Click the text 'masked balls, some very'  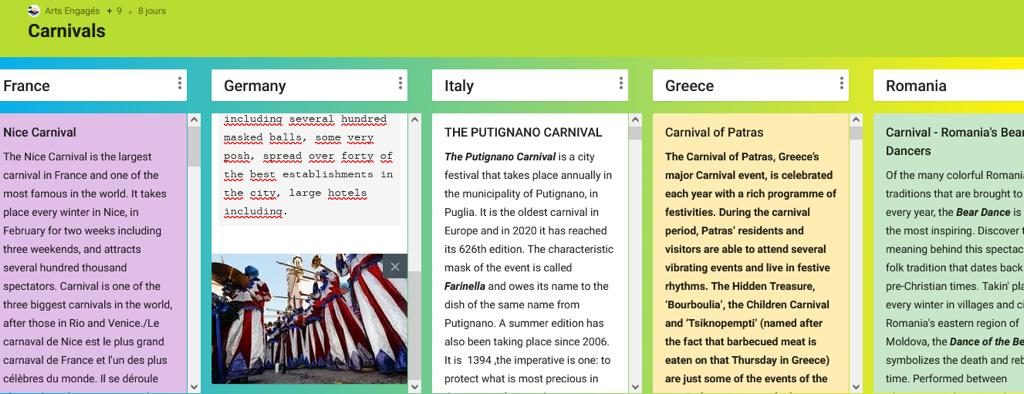coord(298,138)
